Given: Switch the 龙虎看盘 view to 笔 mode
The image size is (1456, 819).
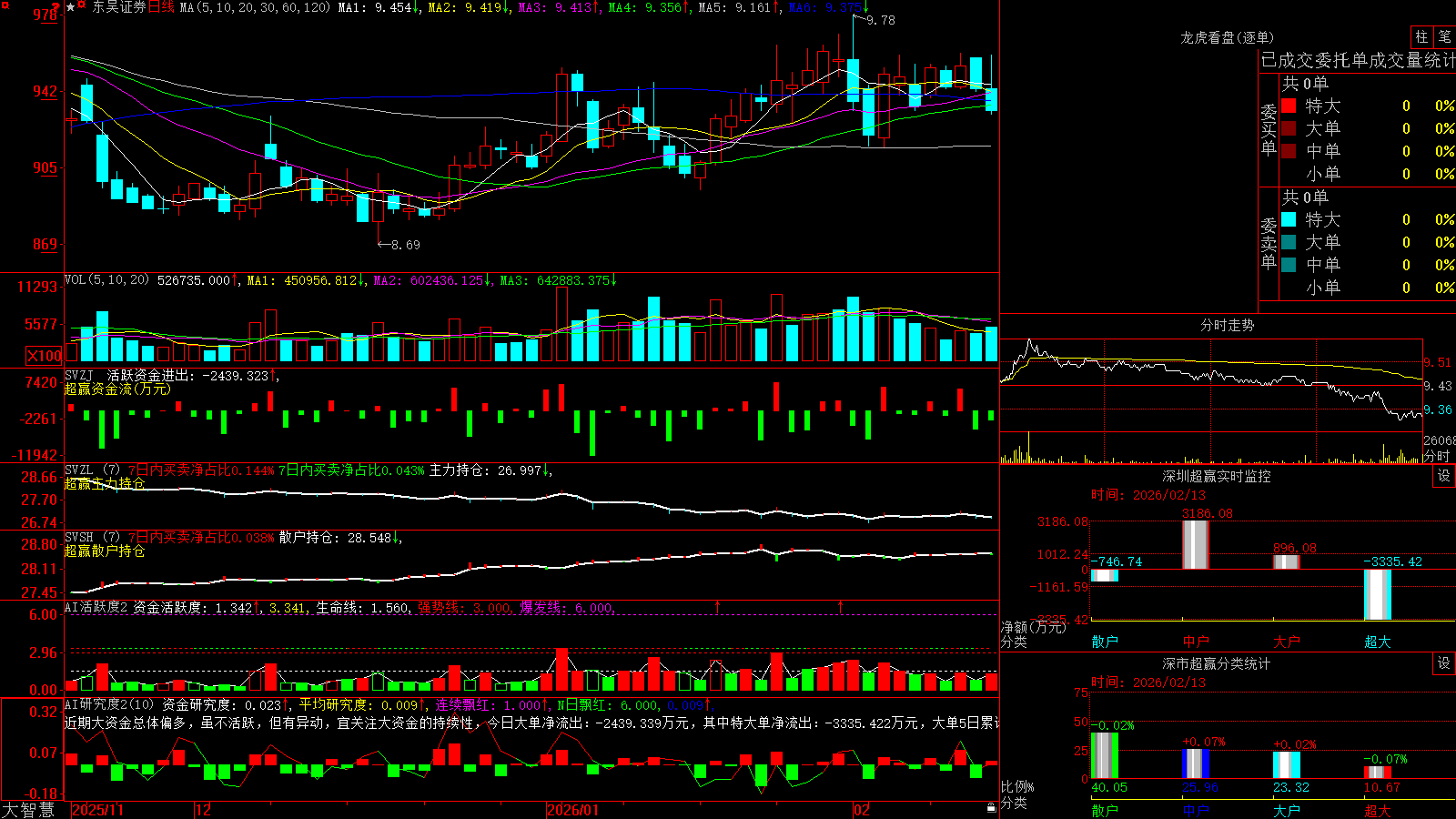Looking at the screenshot, I should tap(1444, 36).
